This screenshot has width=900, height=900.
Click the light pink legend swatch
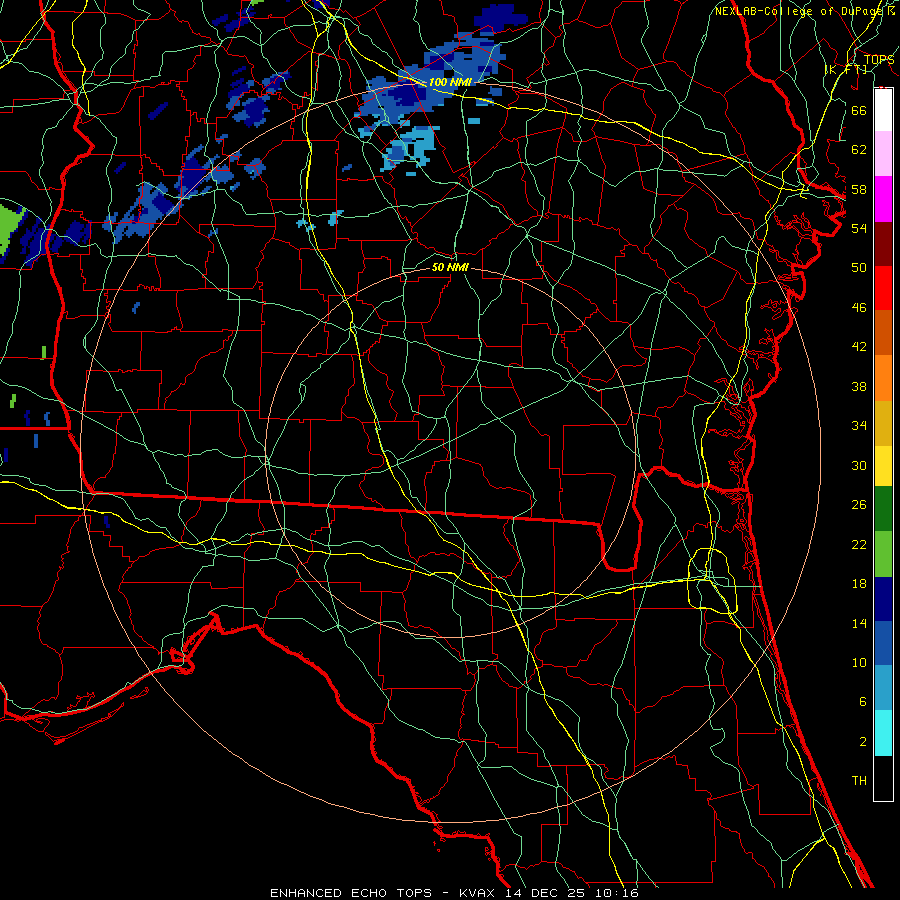883,153
